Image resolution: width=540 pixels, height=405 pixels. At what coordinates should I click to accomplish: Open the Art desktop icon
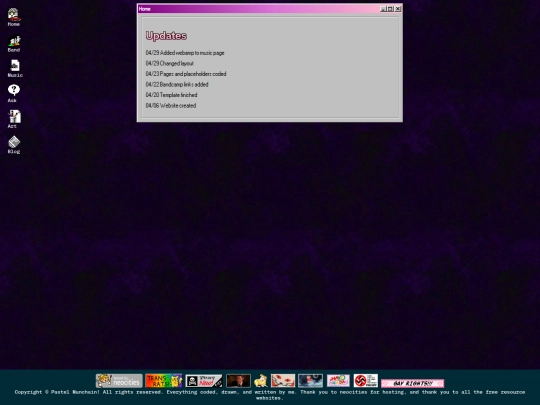14,119
